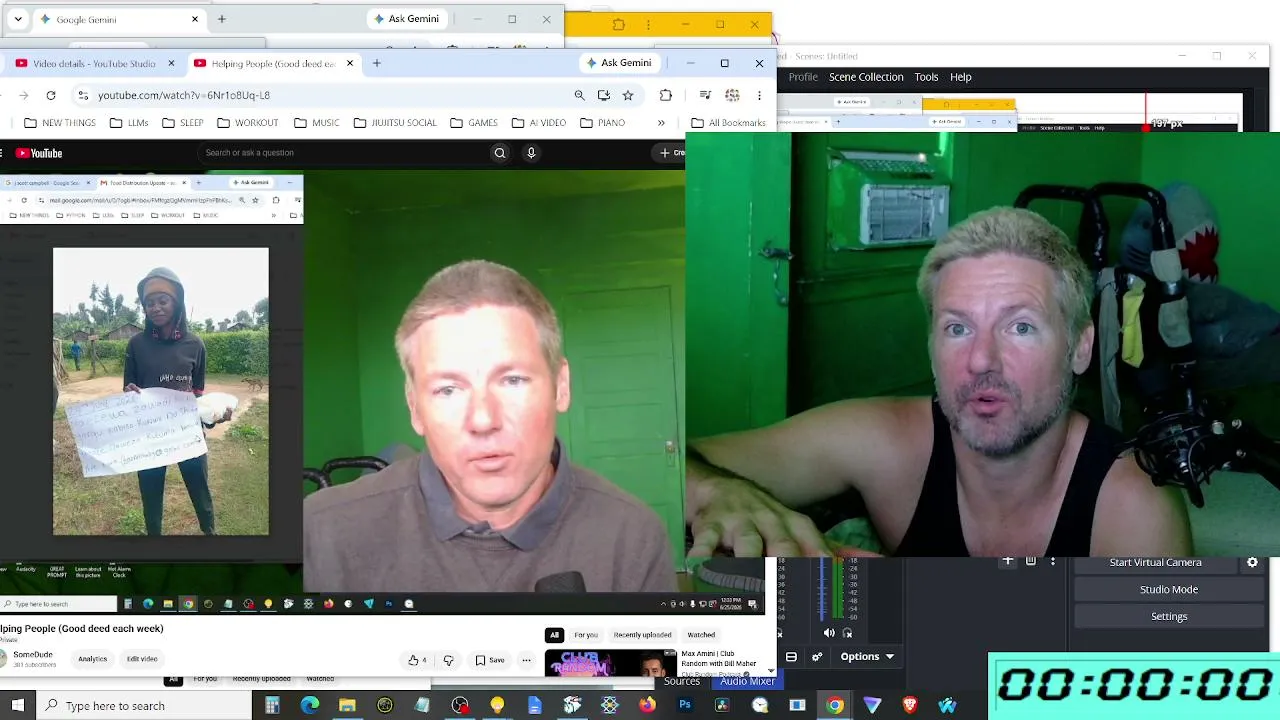
Task: Like the Helping People video
Action: tap(417, 660)
